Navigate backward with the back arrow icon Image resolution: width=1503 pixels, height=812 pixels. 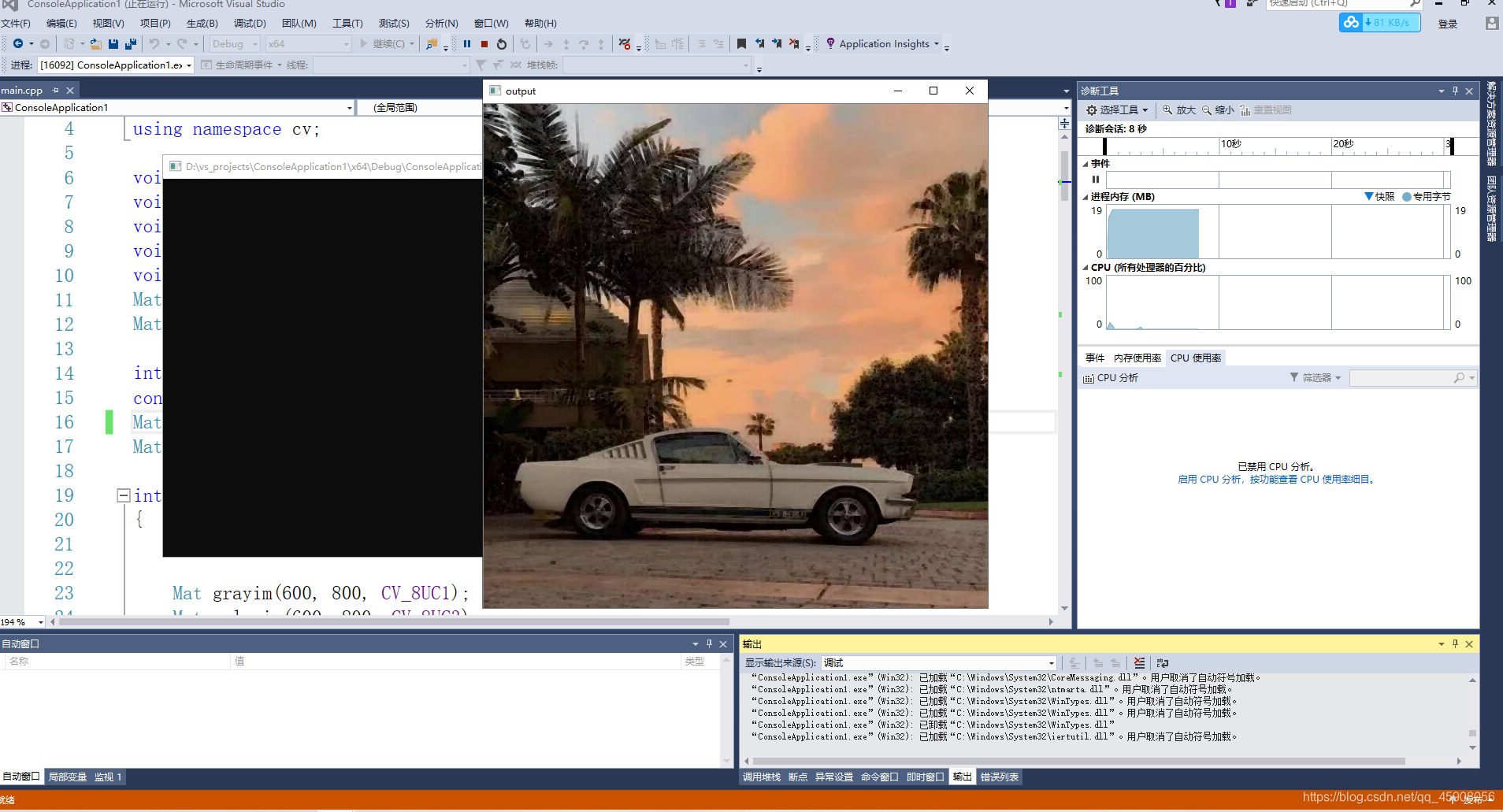18,44
